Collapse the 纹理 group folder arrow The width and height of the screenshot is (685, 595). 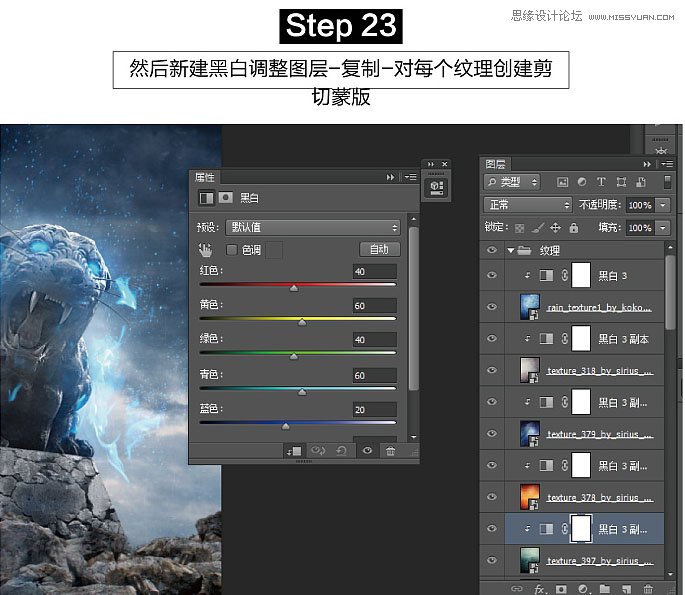[511, 250]
